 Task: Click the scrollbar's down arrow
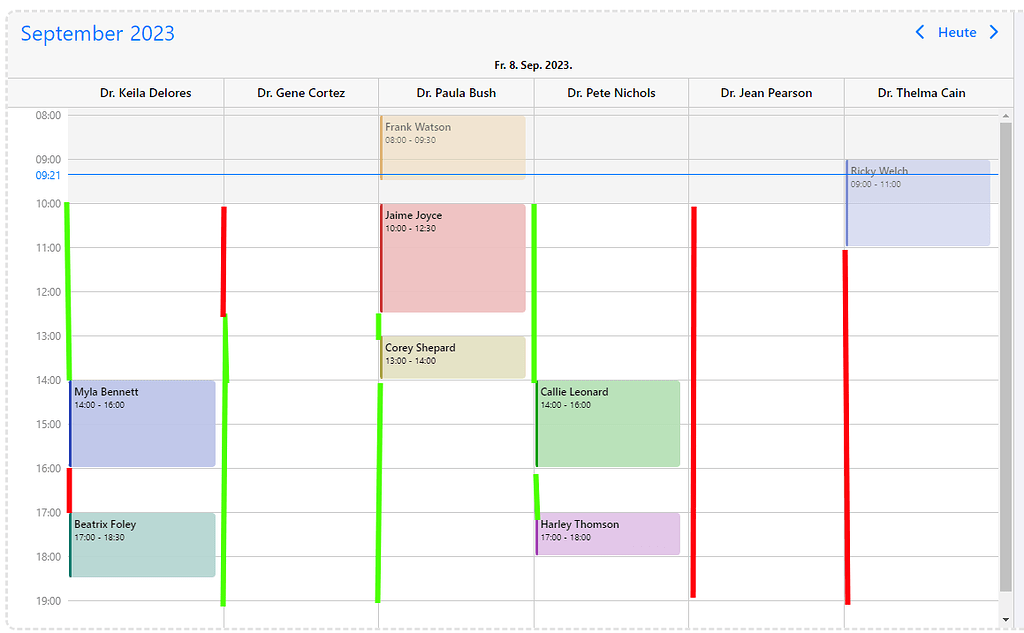[1005, 618]
